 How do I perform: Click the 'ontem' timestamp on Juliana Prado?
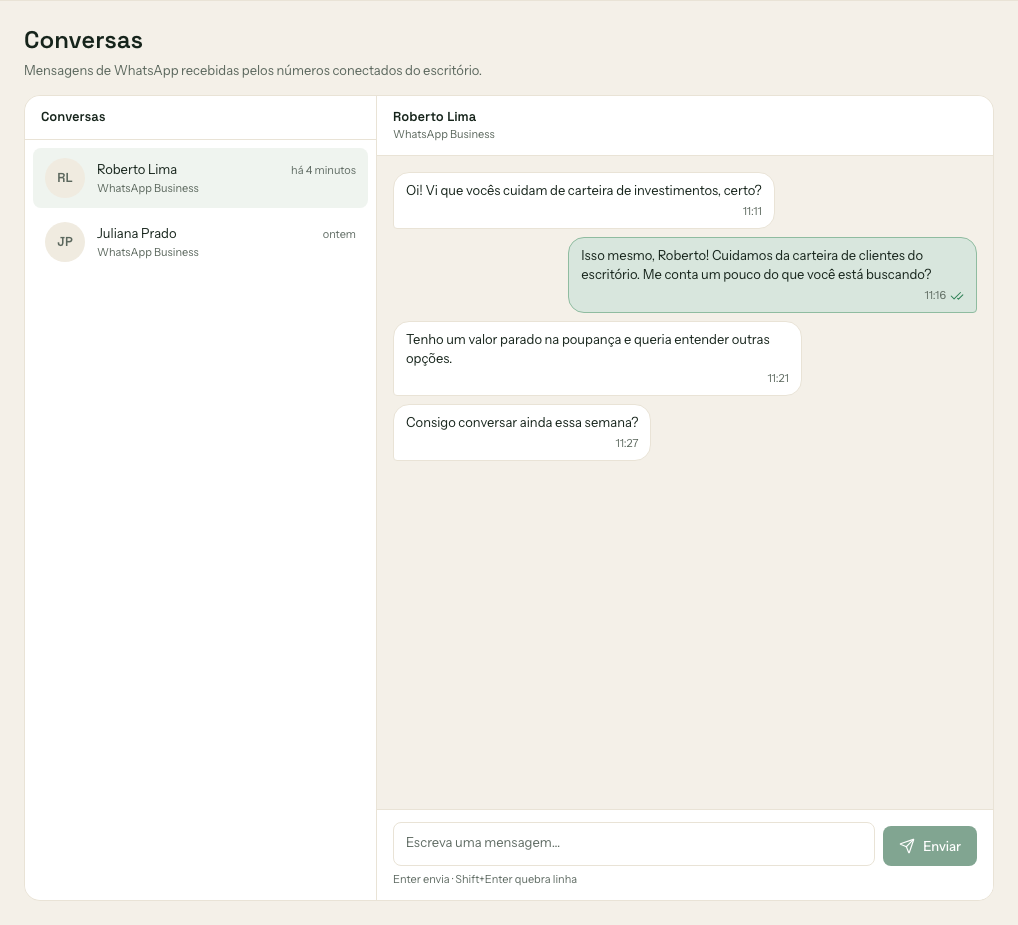click(339, 234)
